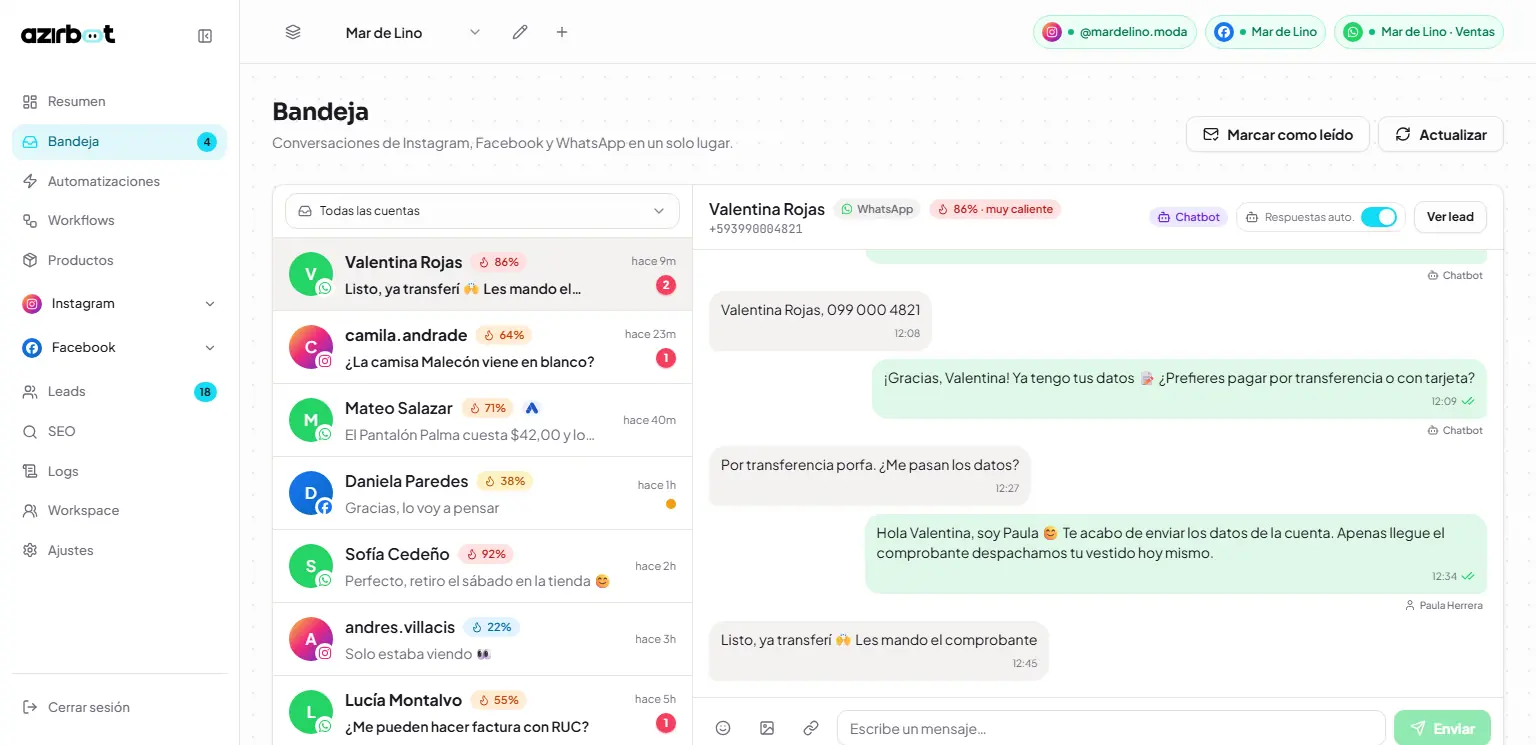The width and height of the screenshot is (1536, 745).
Task: Click the Marcar como leído button
Action: (1277, 134)
